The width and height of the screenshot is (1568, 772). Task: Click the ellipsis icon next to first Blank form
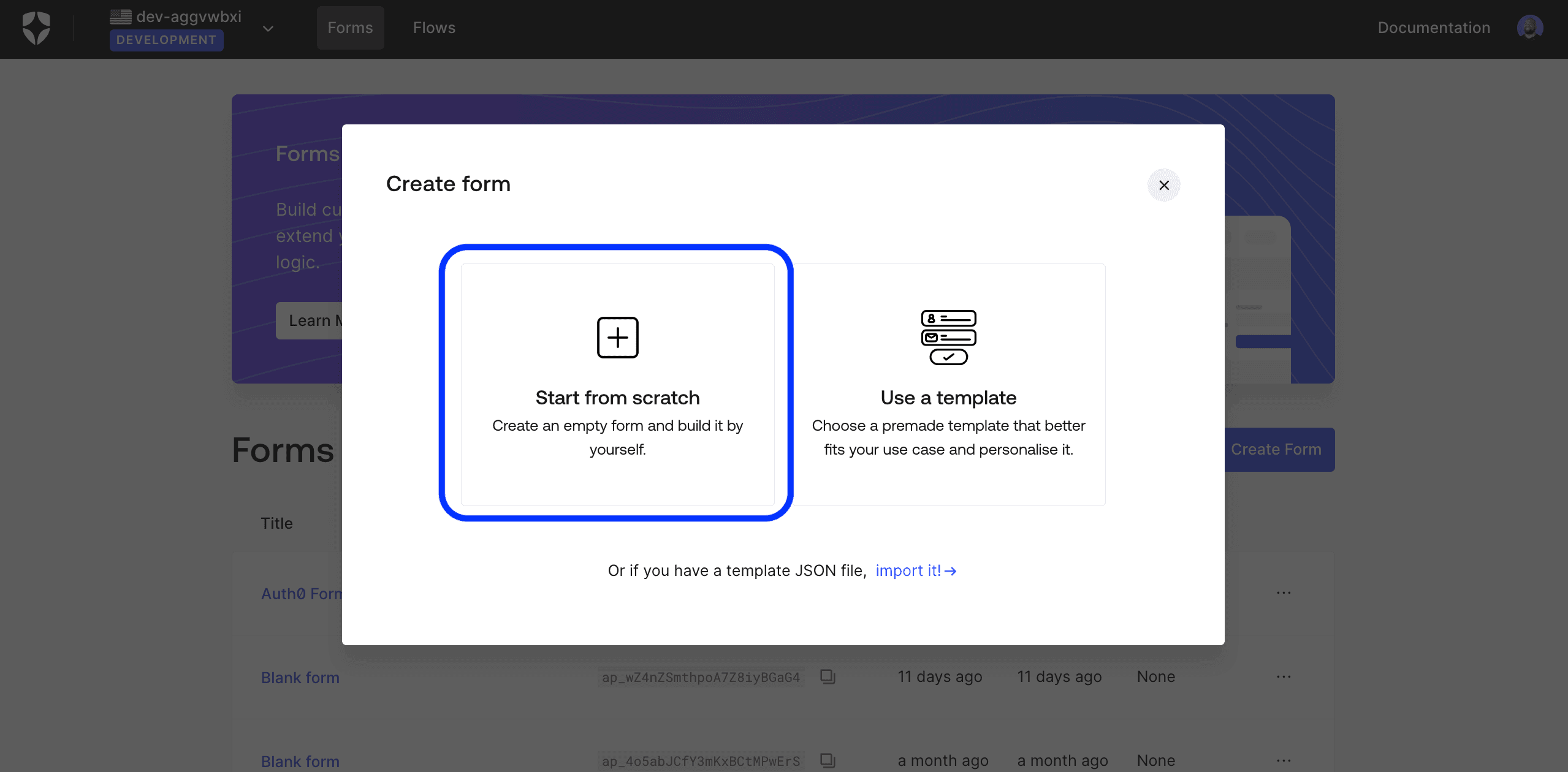1284,677
